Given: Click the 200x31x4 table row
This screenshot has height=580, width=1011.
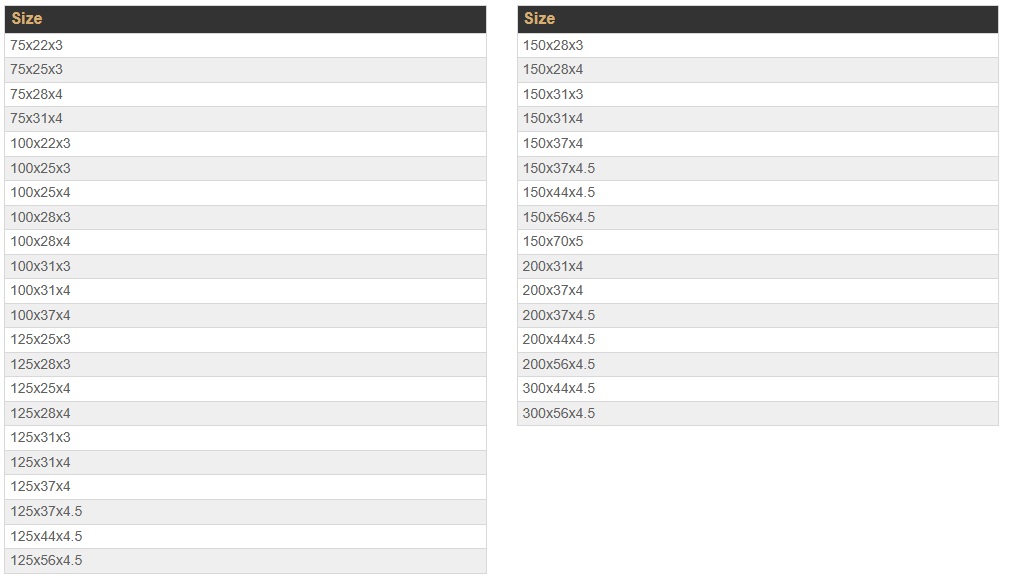Looking at the screenshot, I should point(553,266).
